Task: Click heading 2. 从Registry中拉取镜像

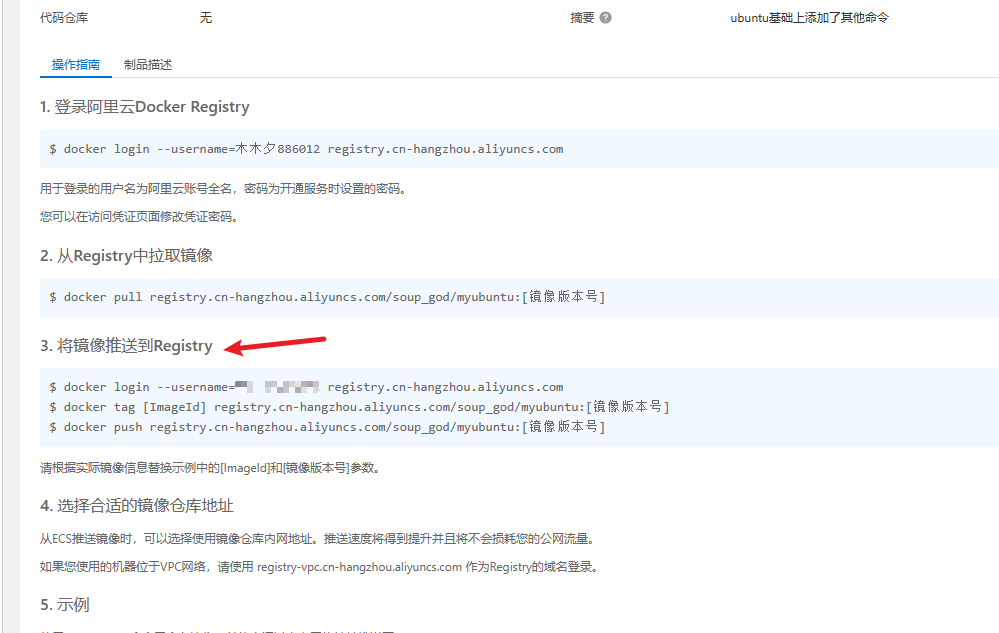Action: (x=126, y=256)
